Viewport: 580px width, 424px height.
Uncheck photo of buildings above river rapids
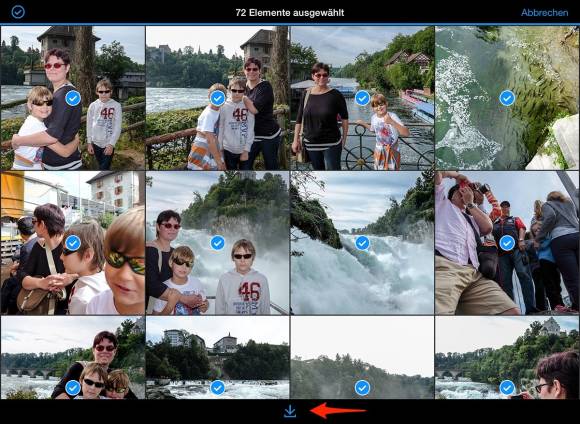click(218, 388)
